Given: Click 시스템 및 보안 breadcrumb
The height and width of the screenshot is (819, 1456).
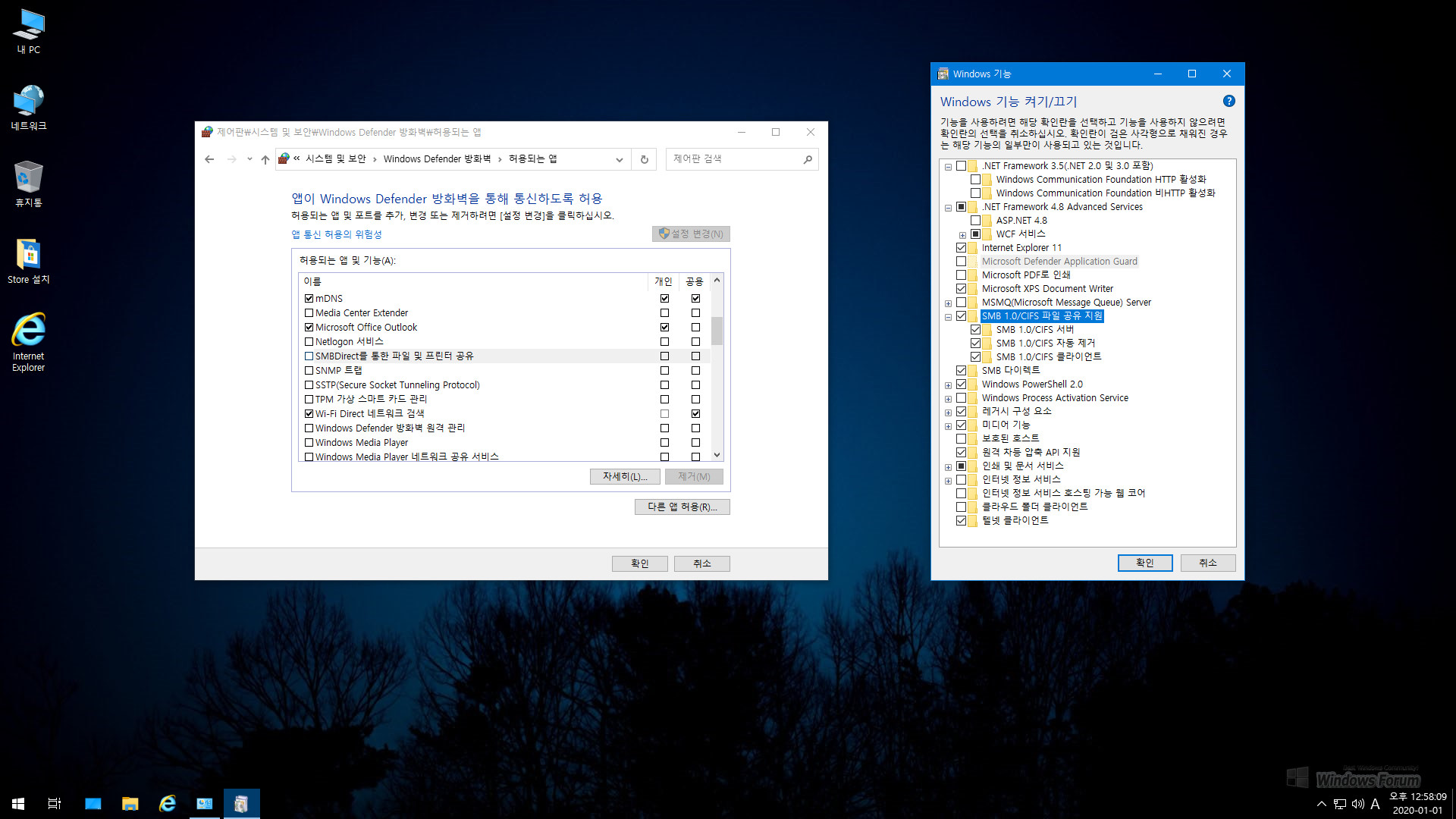Looking at the screenshot, I should click(336, 158).
